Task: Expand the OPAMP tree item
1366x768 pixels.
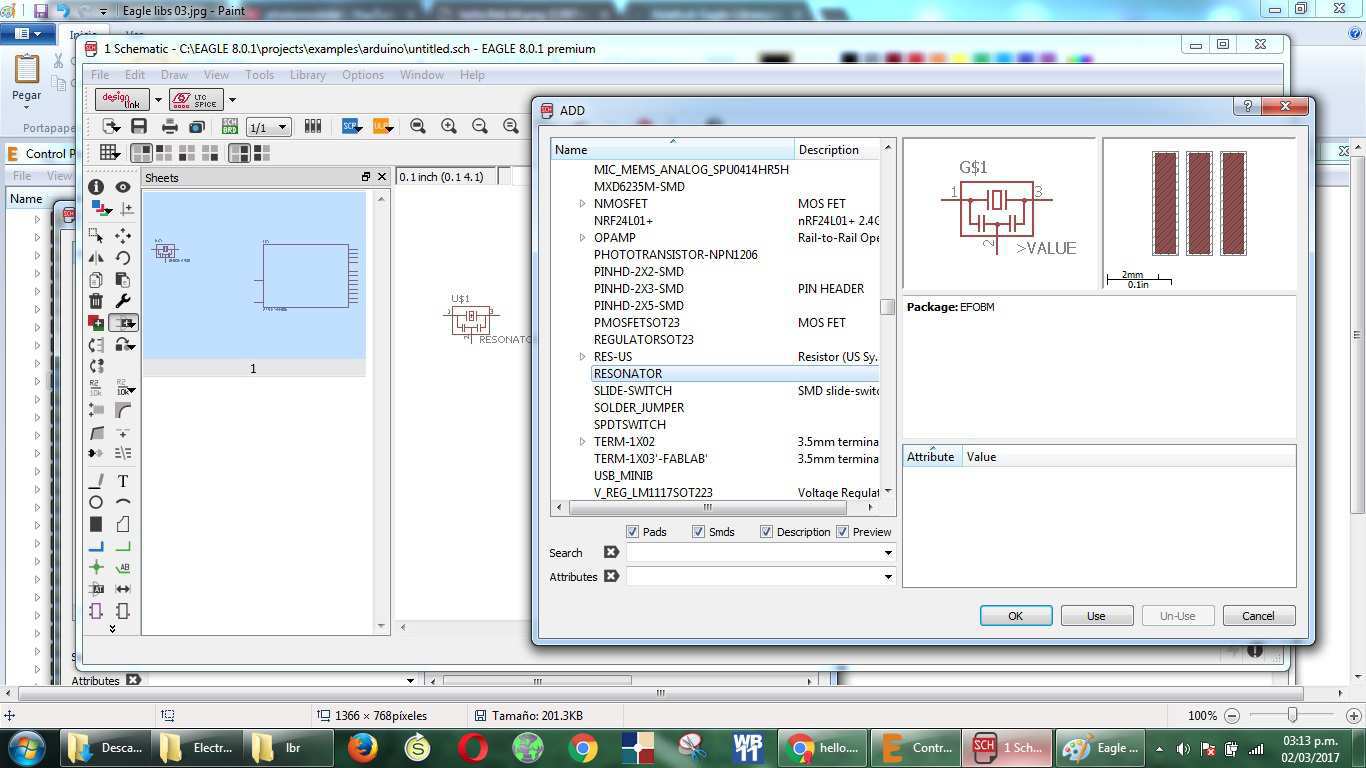Action: (582, 238)
